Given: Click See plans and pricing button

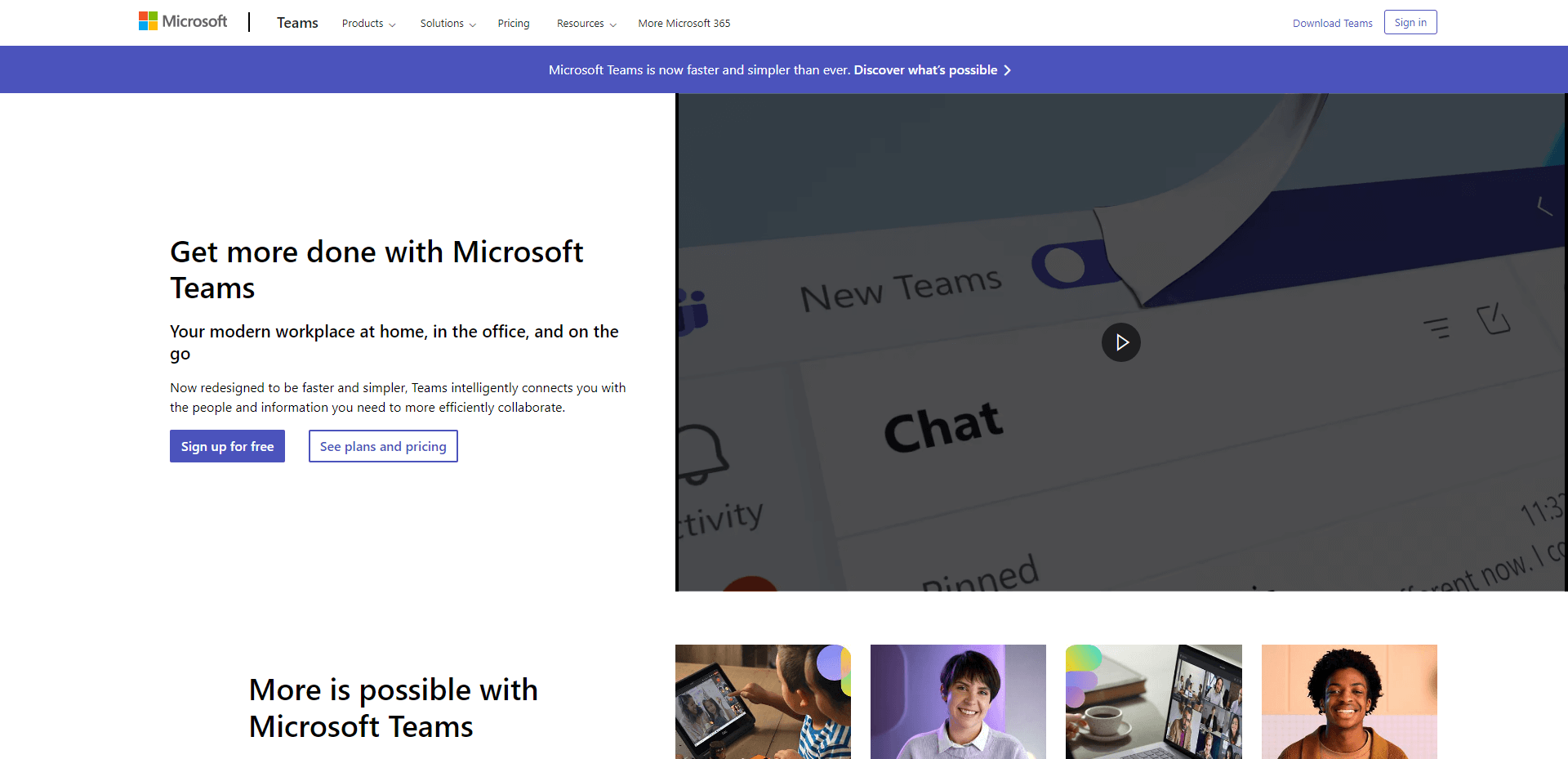Looking at the screenshot, I should pyautogui.click(x=383, y=446).
